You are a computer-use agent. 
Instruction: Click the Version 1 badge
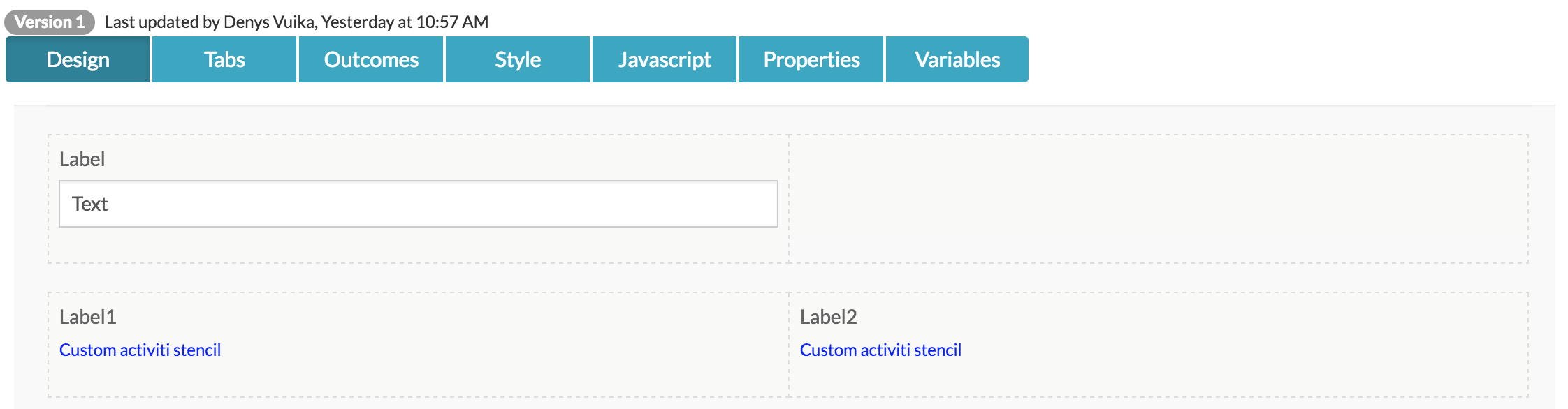point(50,22)
